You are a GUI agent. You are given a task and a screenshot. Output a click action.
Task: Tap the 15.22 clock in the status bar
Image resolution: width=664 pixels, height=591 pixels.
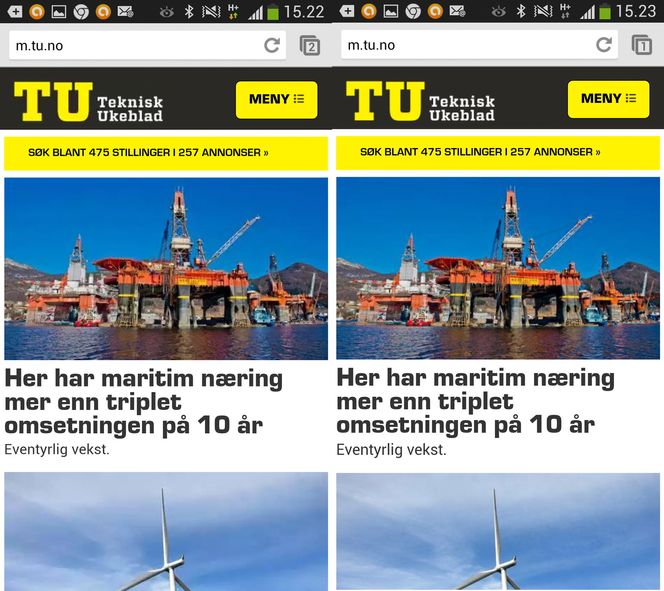tap(304, 12)
